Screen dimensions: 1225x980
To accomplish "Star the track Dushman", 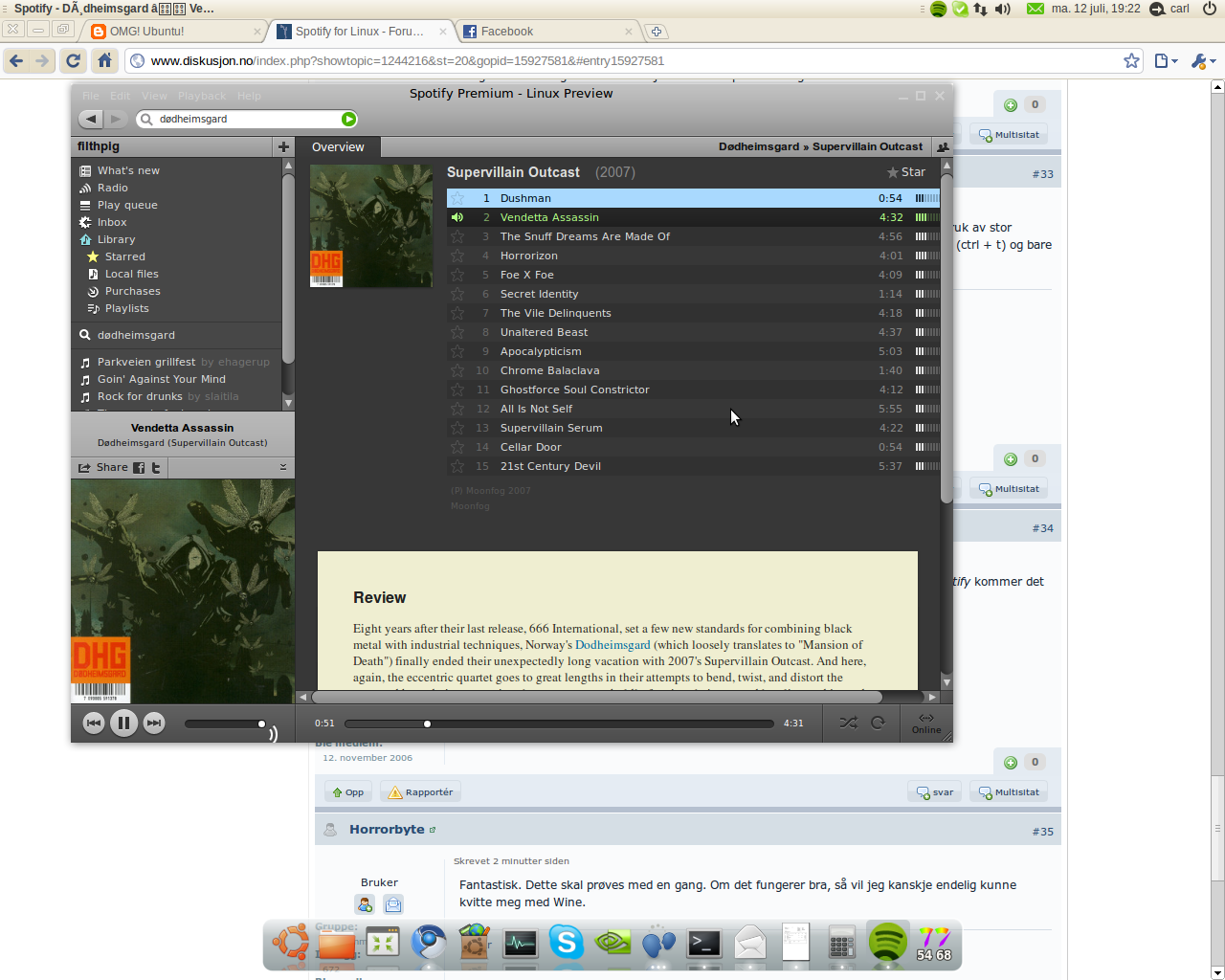I will coord(457,198).
